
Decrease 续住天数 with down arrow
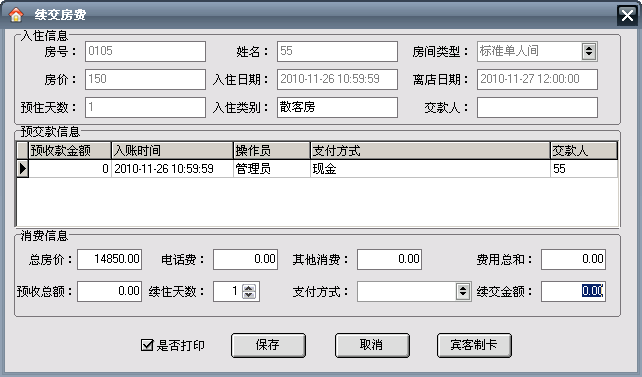tap(249, 295)
